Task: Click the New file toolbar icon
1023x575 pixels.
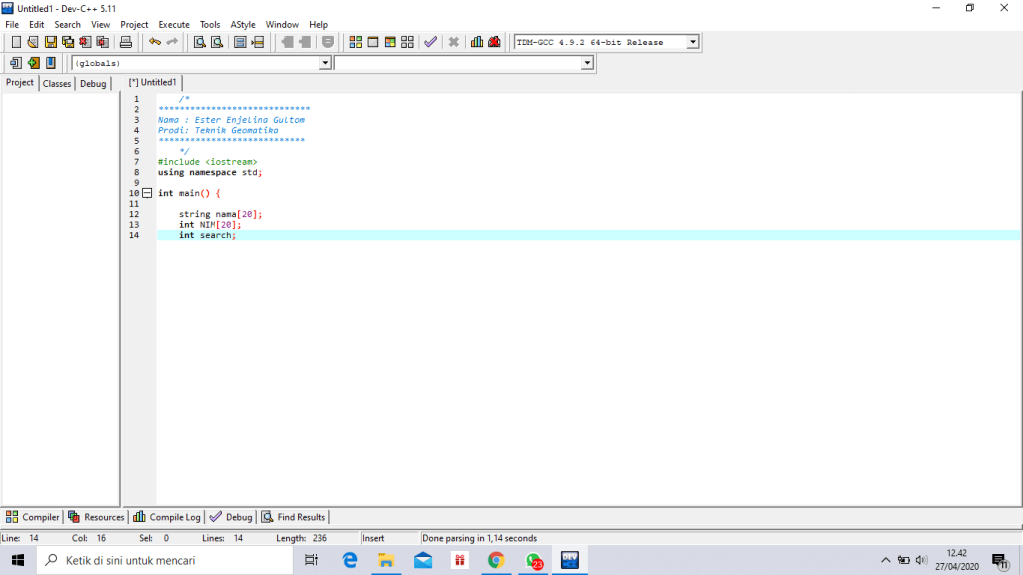Action: click(x=16, y=42)
